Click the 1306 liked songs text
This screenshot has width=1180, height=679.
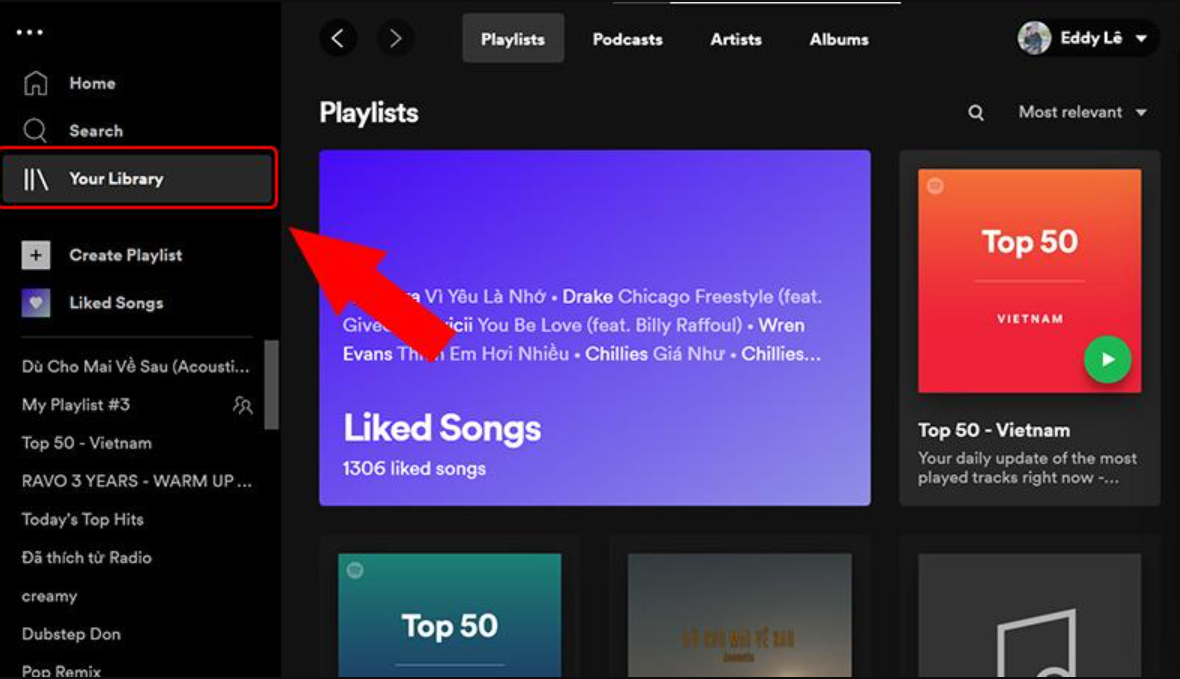tap(414, 468)
